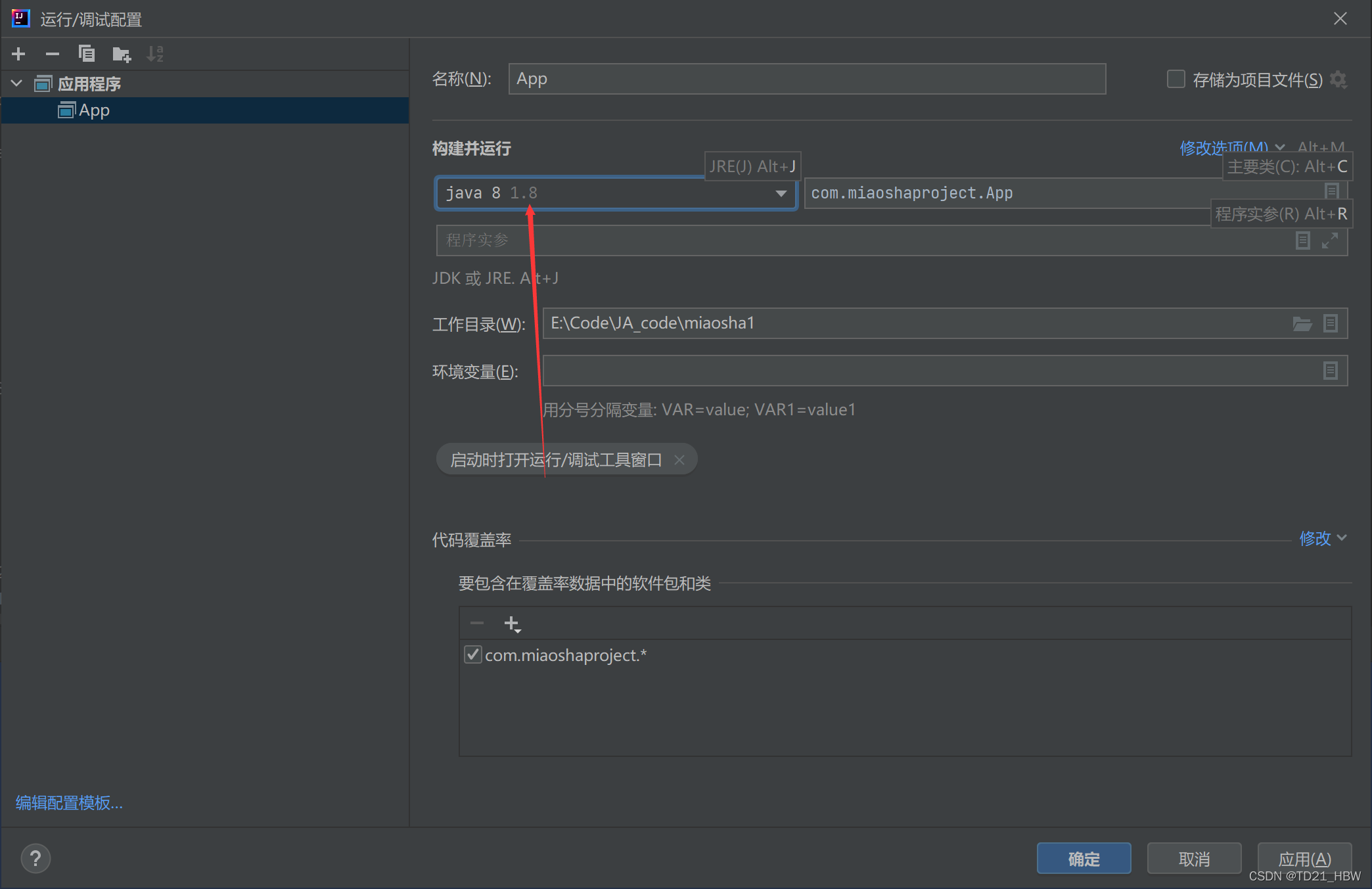Click the copy configuration icon
This screenshot has height=889, width=1372.
tap(87, 54)
